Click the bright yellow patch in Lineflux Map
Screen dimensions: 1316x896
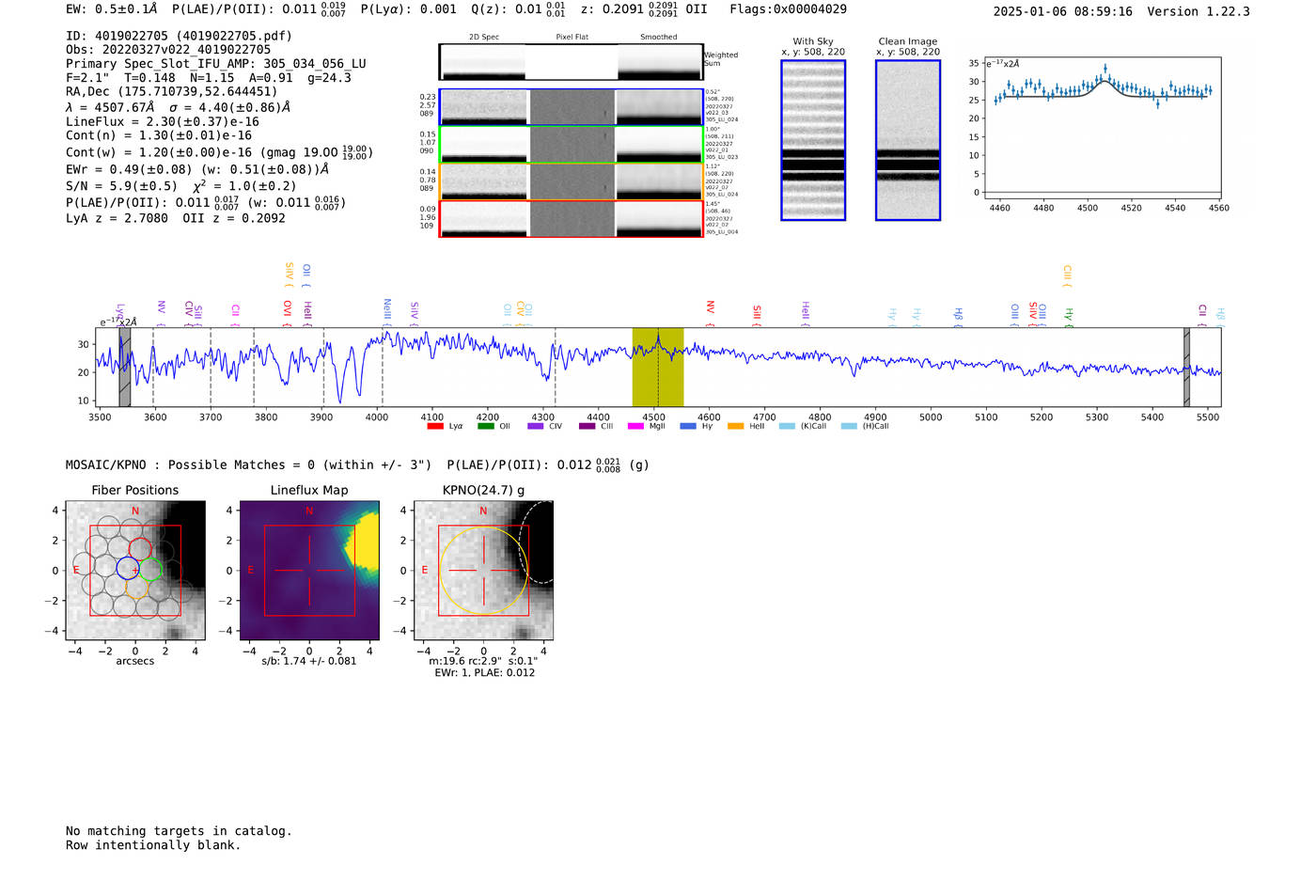coord(365,542)
